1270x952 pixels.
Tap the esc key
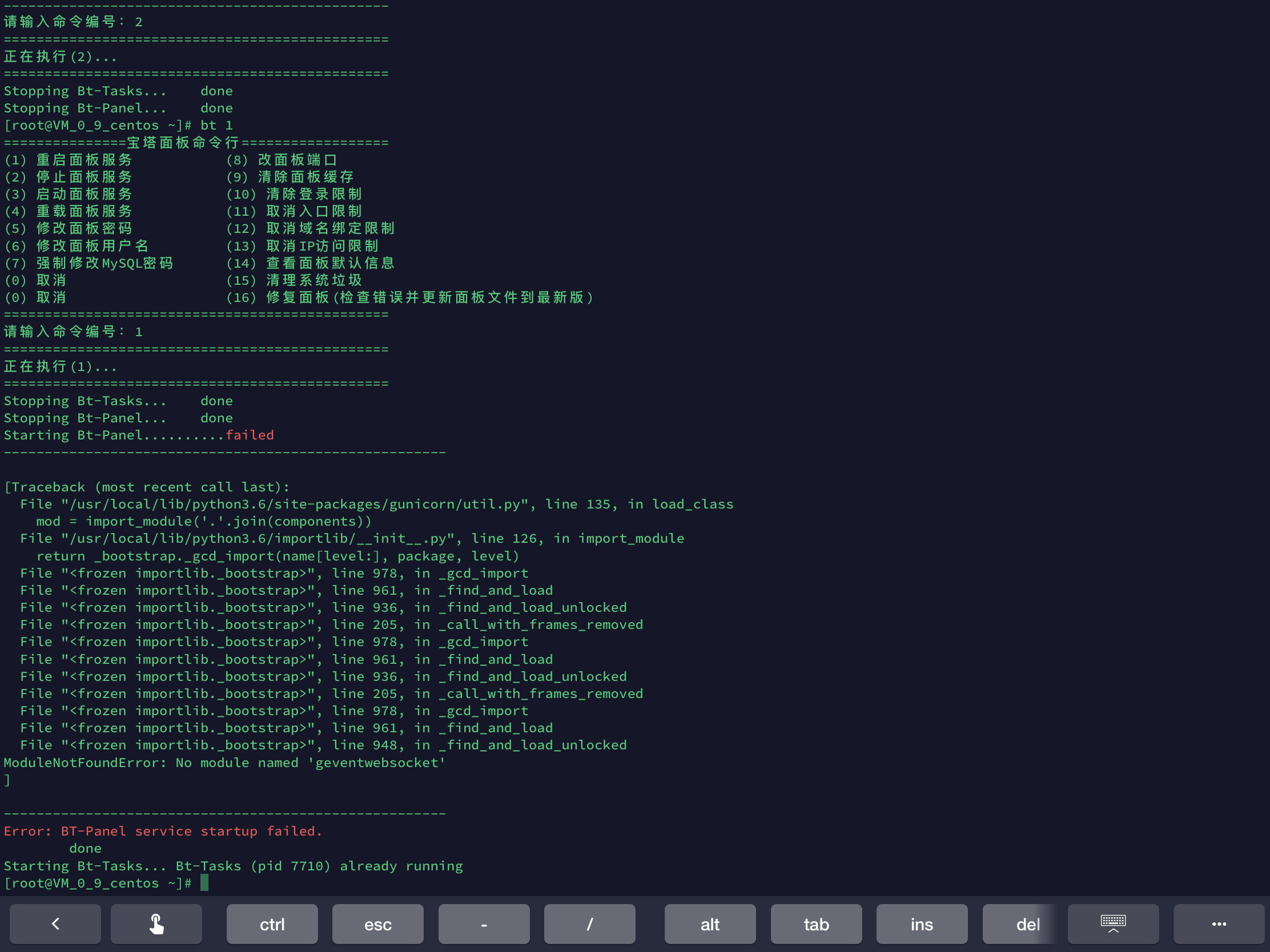pyautogui.click(x=378, y=924)
